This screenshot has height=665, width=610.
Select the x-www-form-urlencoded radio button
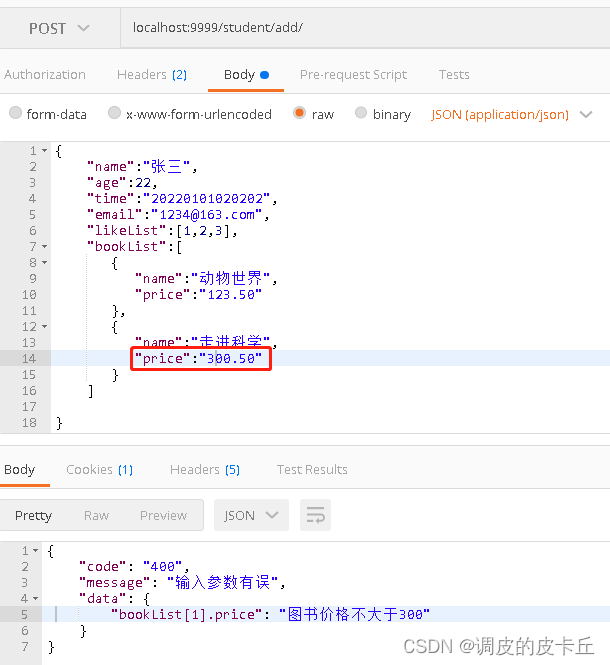(x=114, y=113)
